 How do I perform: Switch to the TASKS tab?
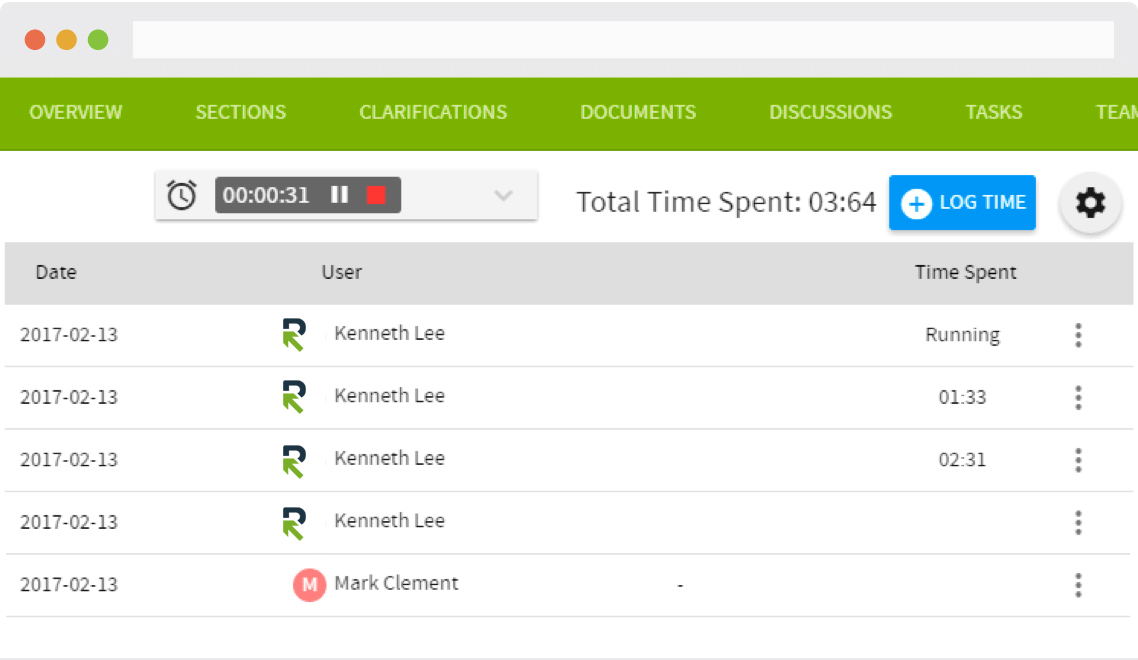point(994,112)
